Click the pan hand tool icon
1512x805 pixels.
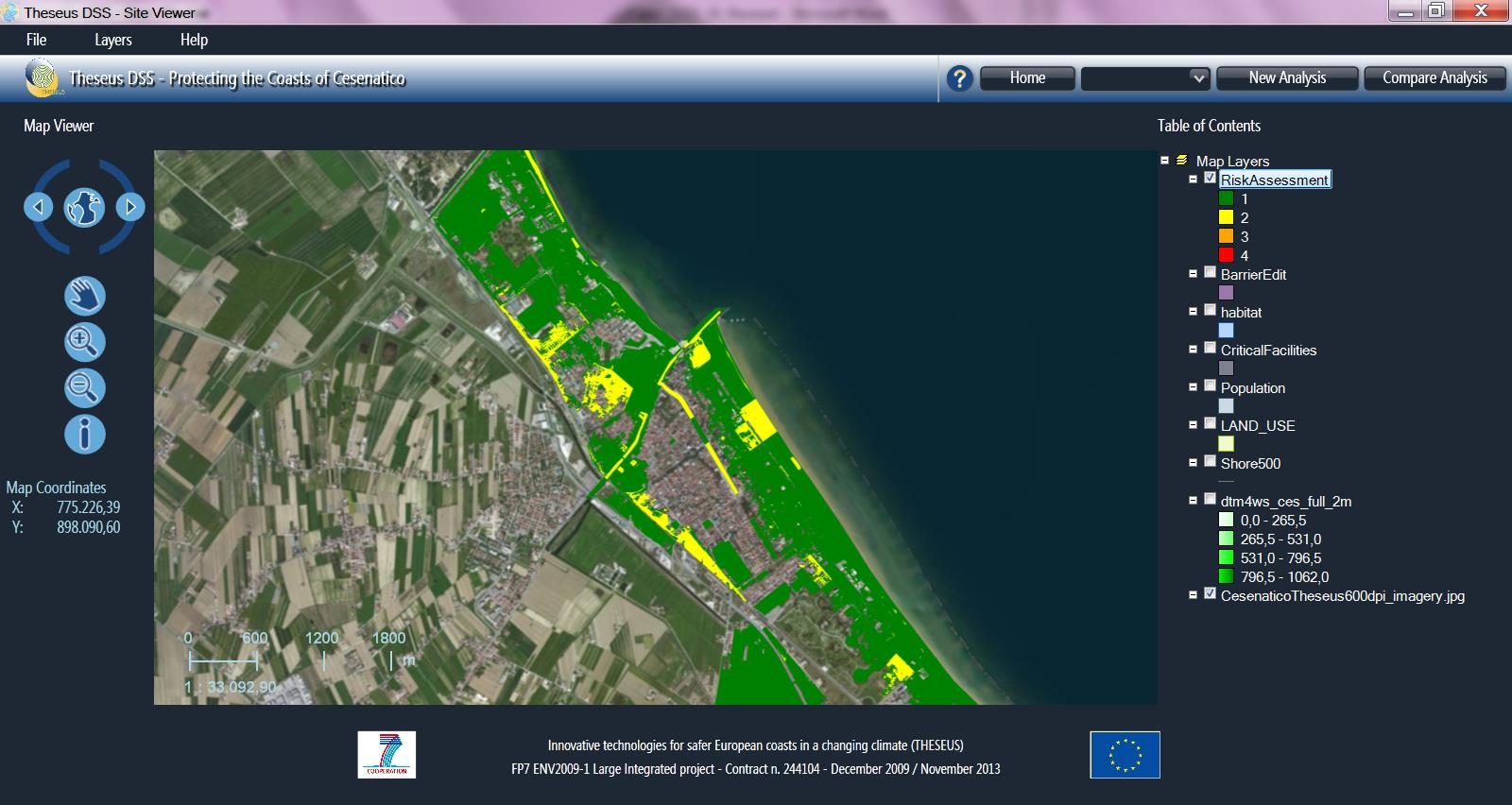click(84, 296)
